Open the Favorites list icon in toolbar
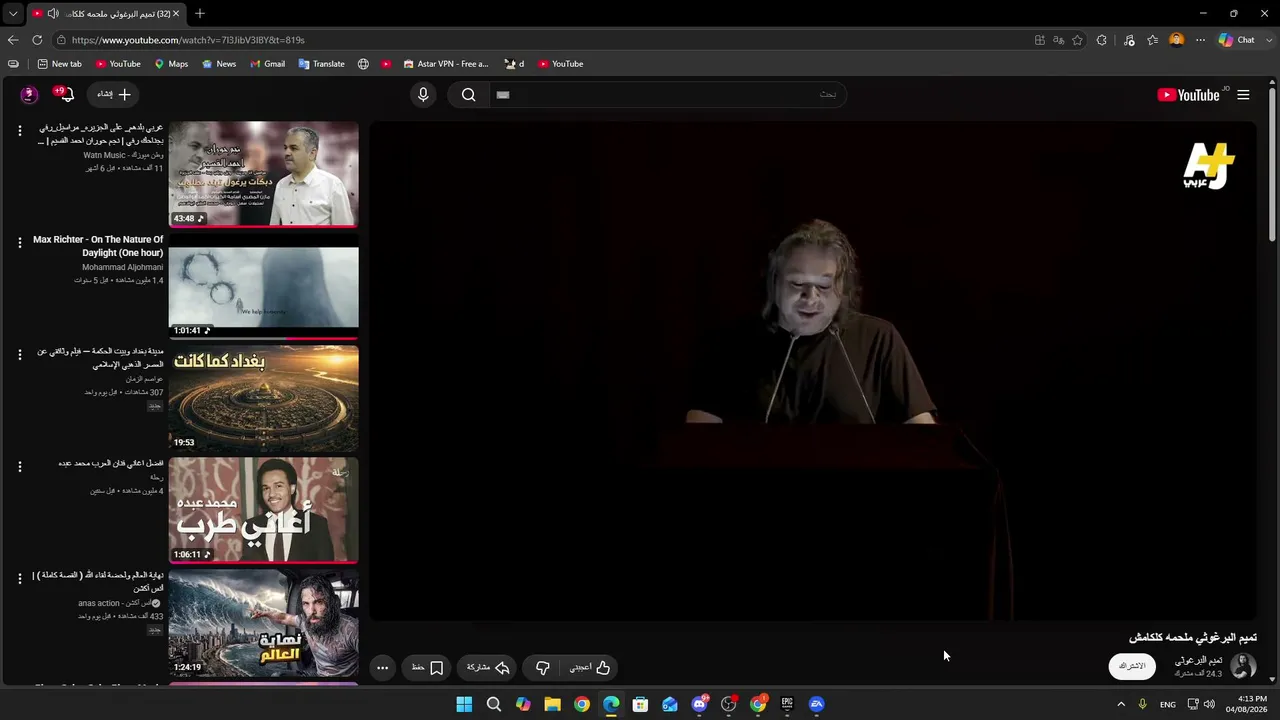This screenshot has width=1280, height=720. tap(1152, 40)
